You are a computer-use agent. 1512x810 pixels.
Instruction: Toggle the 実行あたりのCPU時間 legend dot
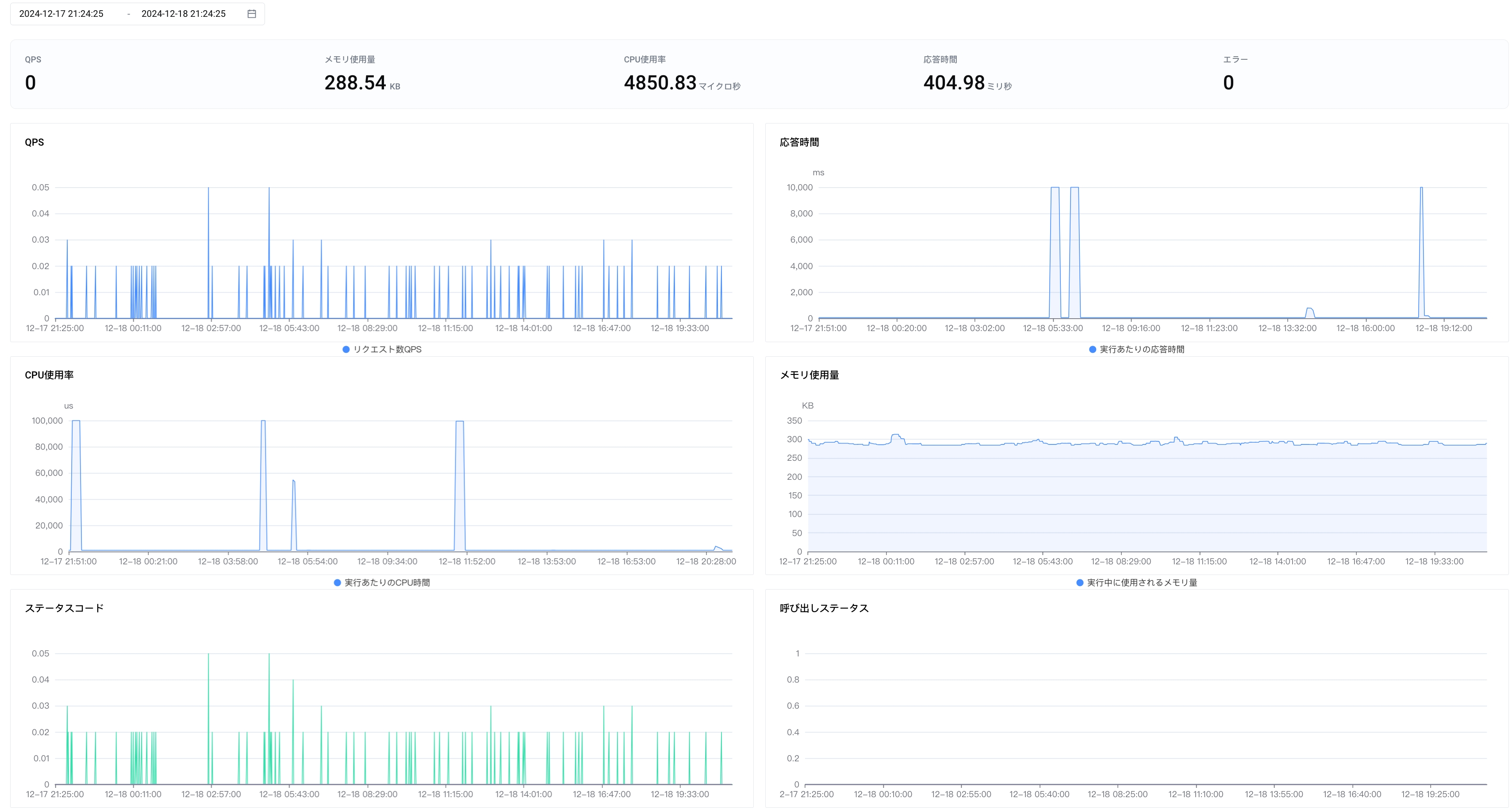click(x=338, y=582)
